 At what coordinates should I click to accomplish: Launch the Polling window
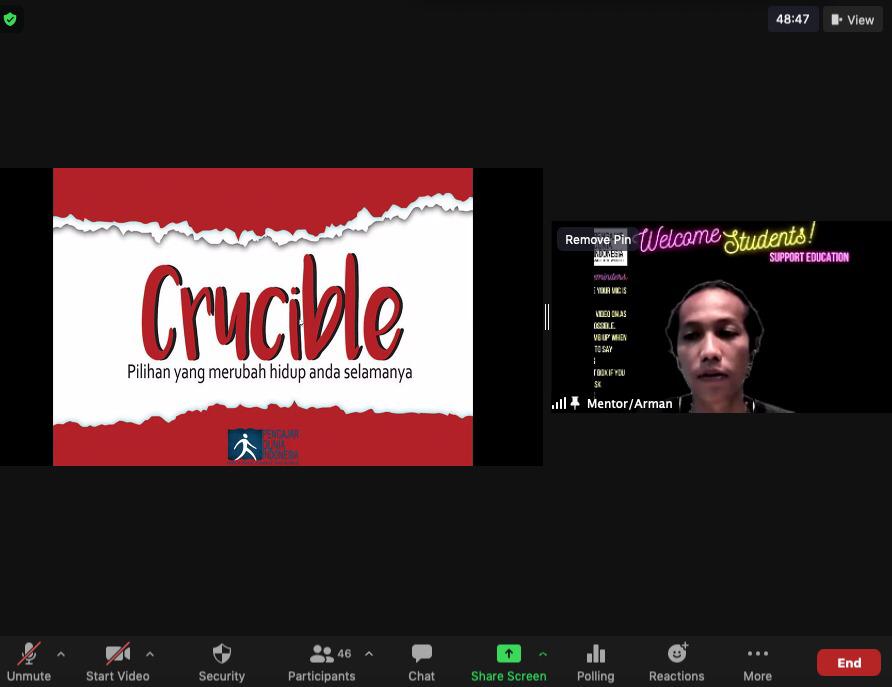[x=595, y=662]
